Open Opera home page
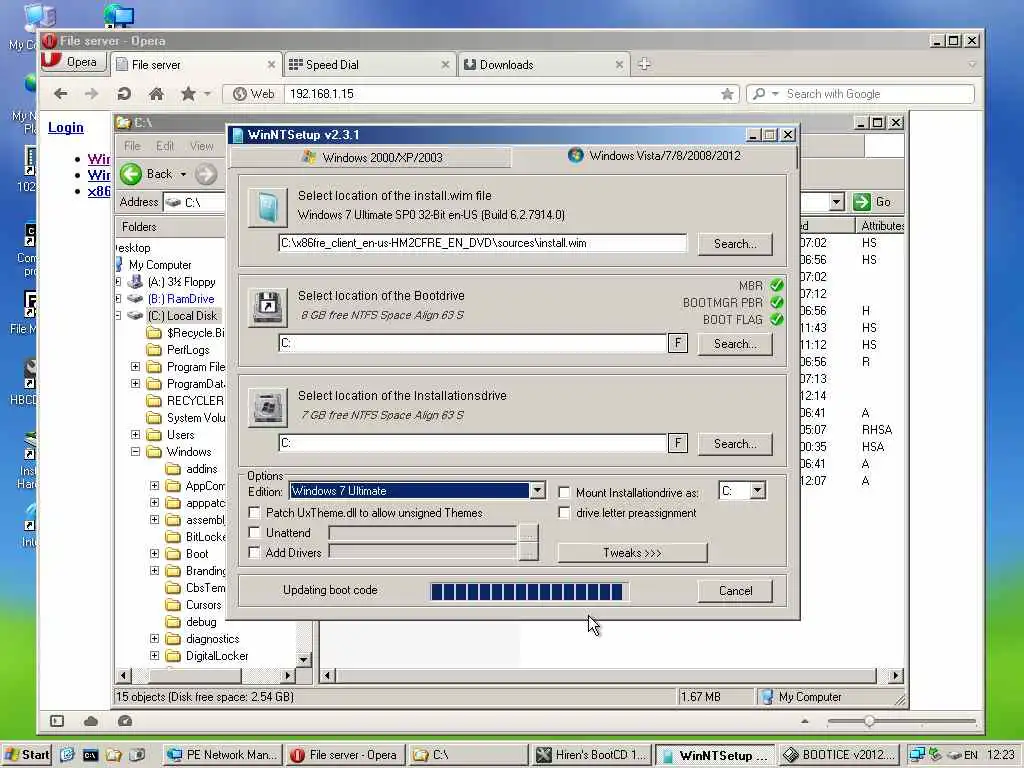The image size is (1024, 768). tap(156, 94)
